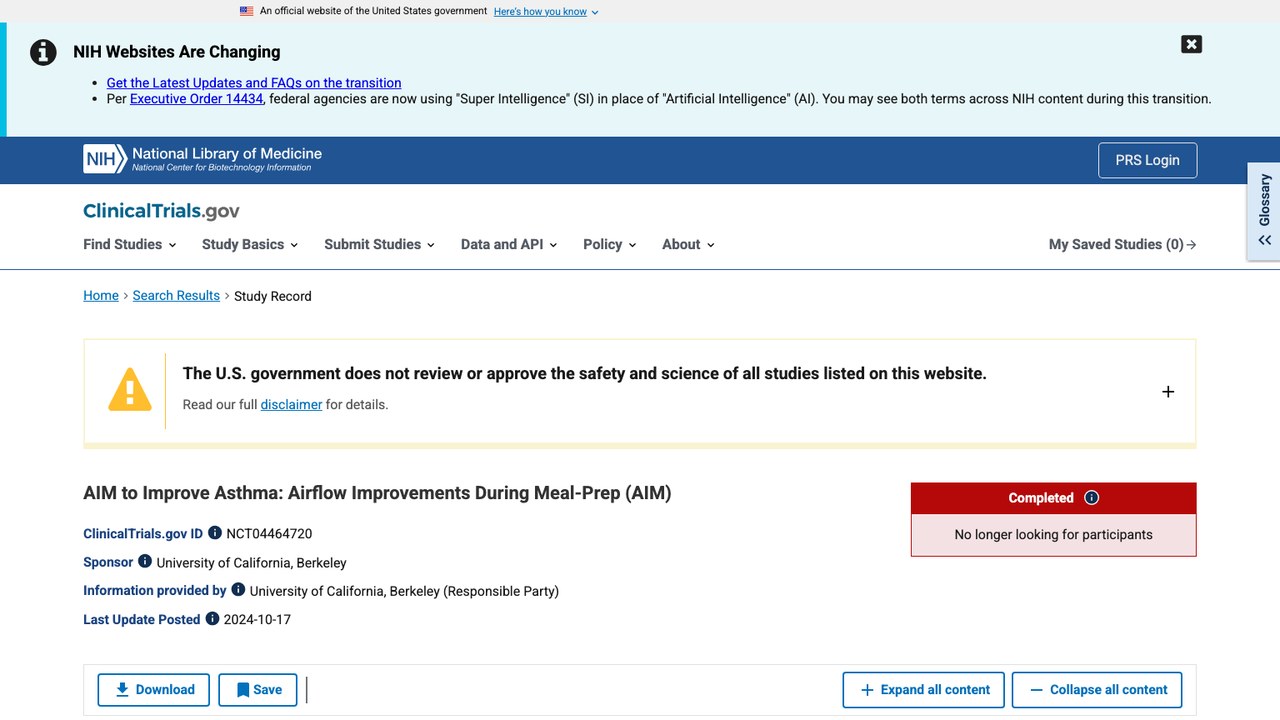The width and height of the screenshot is (1280, 720).
Task: Click the PRS Login button
Action: click(1147, 160)
